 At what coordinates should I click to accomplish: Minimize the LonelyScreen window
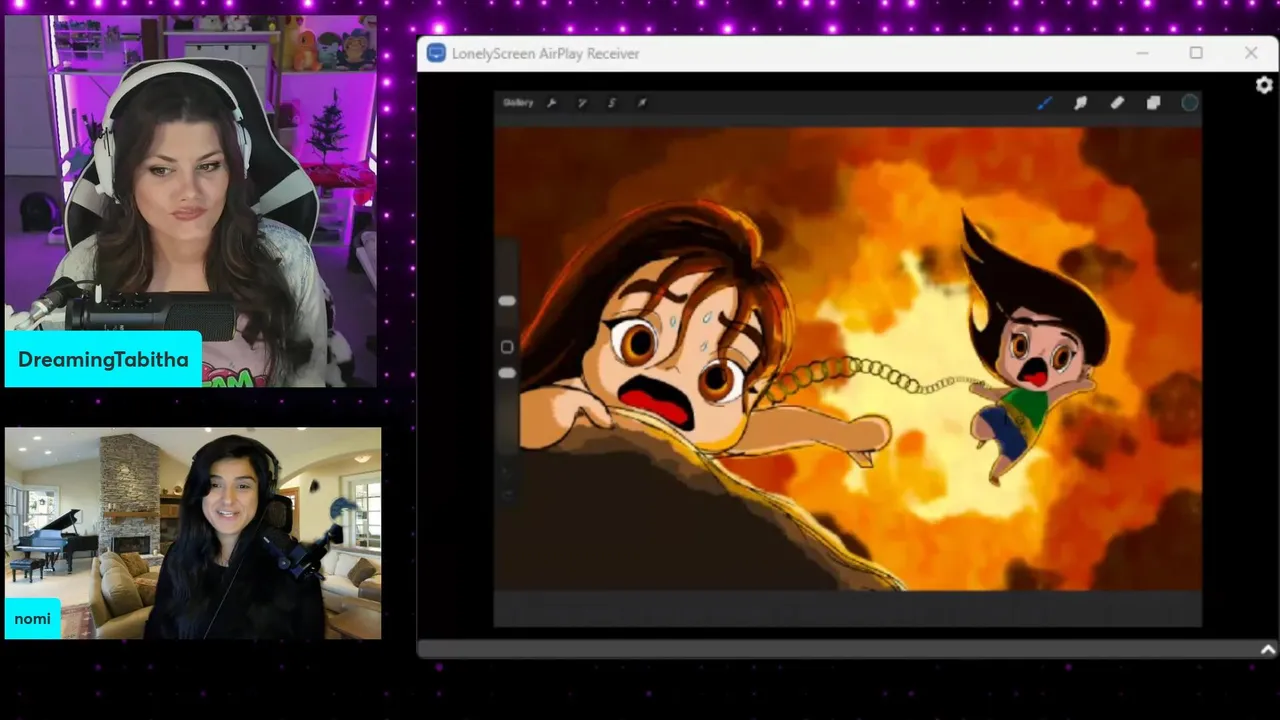click(1142, 53)
